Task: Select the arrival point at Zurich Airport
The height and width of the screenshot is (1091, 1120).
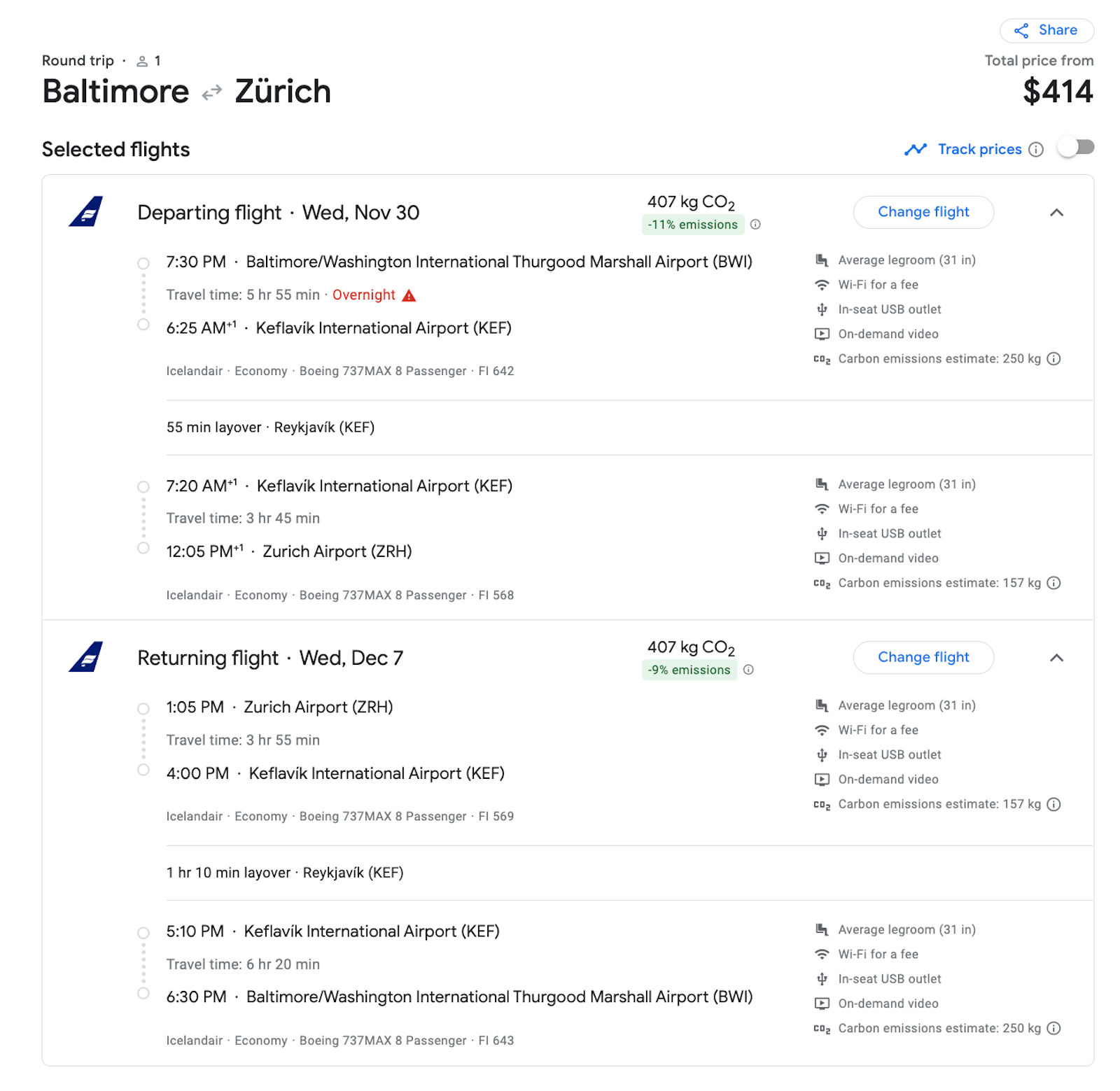Action: coord(143,548)
